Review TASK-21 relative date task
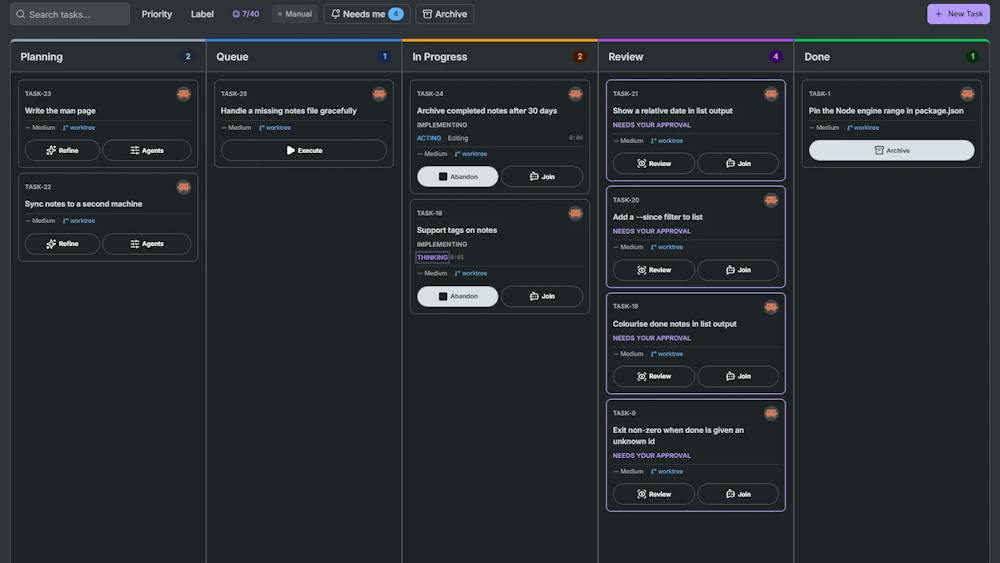 [654, 164]
